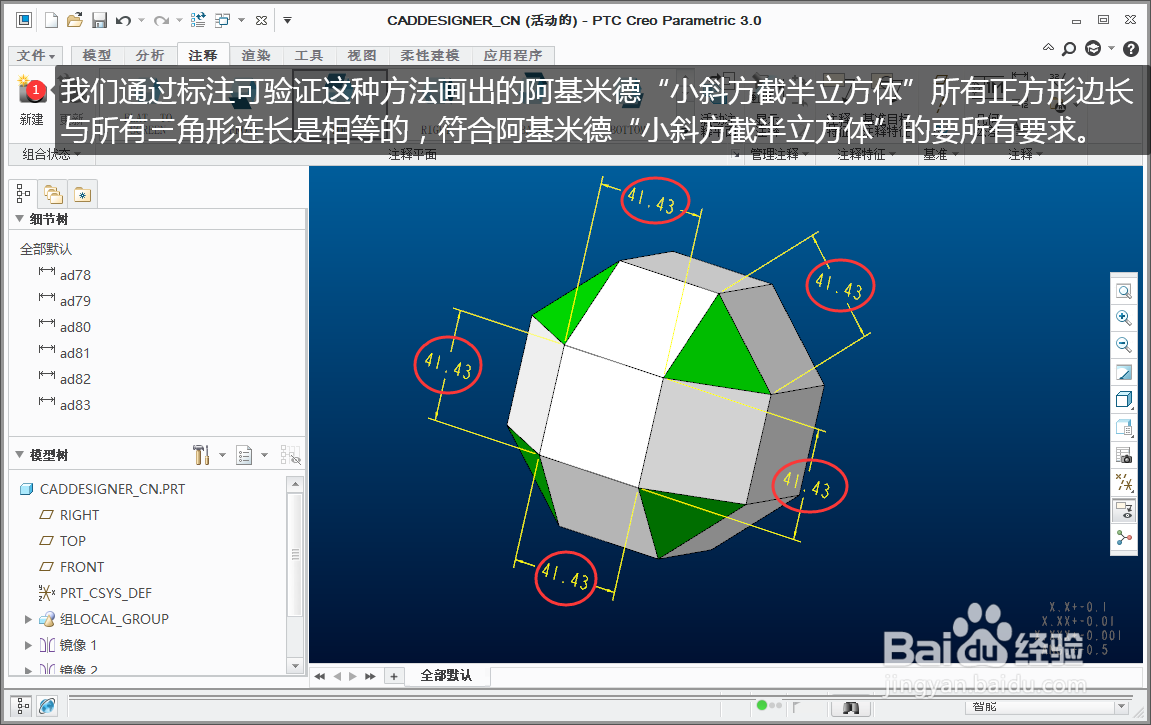
Task: Collapse the 细节树 detail tree section
Action: coord(20,219)
